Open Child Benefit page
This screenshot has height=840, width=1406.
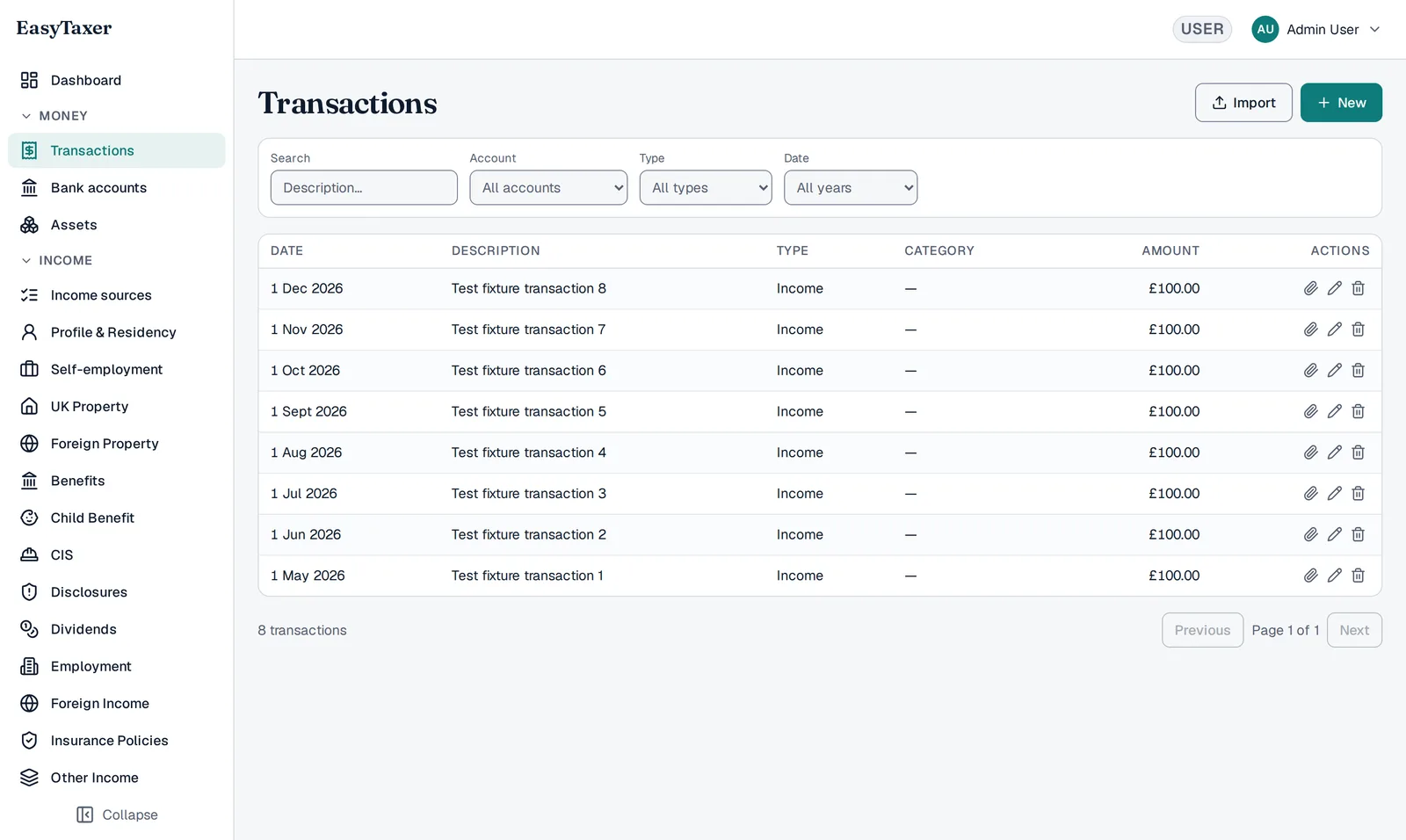point(117,518)
